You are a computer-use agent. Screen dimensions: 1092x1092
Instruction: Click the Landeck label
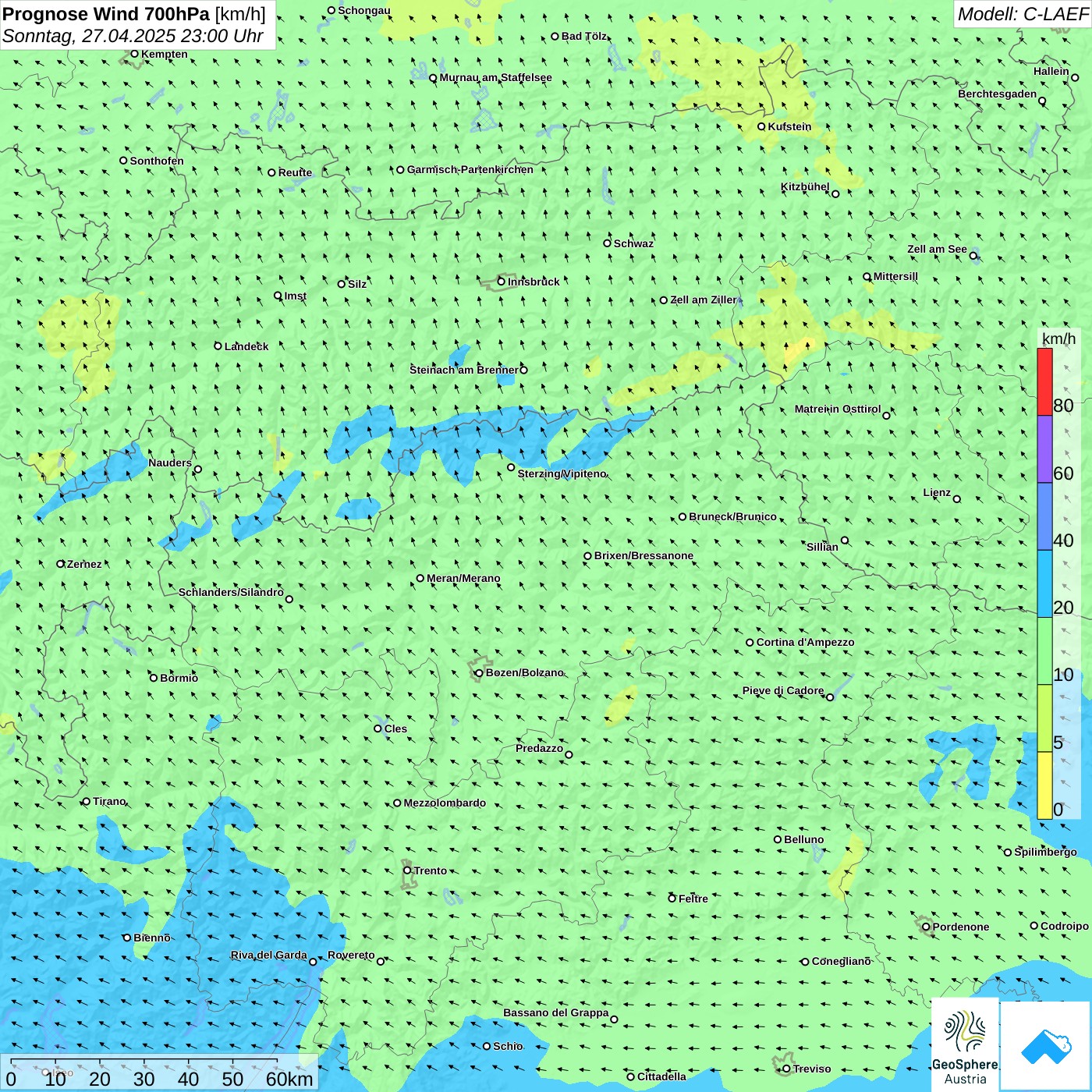tap(246, 346)
